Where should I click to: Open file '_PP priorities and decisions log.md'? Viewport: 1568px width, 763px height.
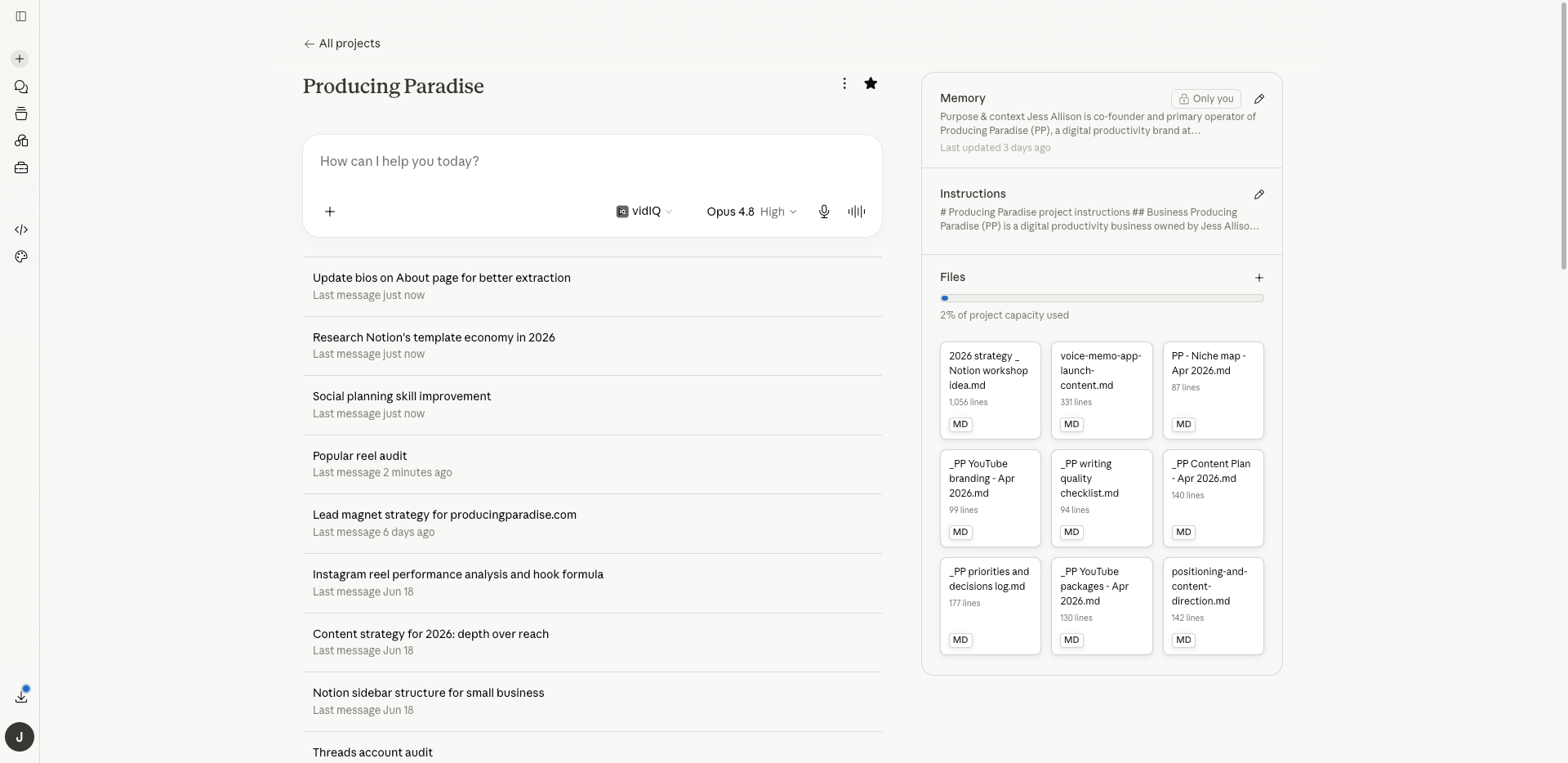[x=990, y=606]
